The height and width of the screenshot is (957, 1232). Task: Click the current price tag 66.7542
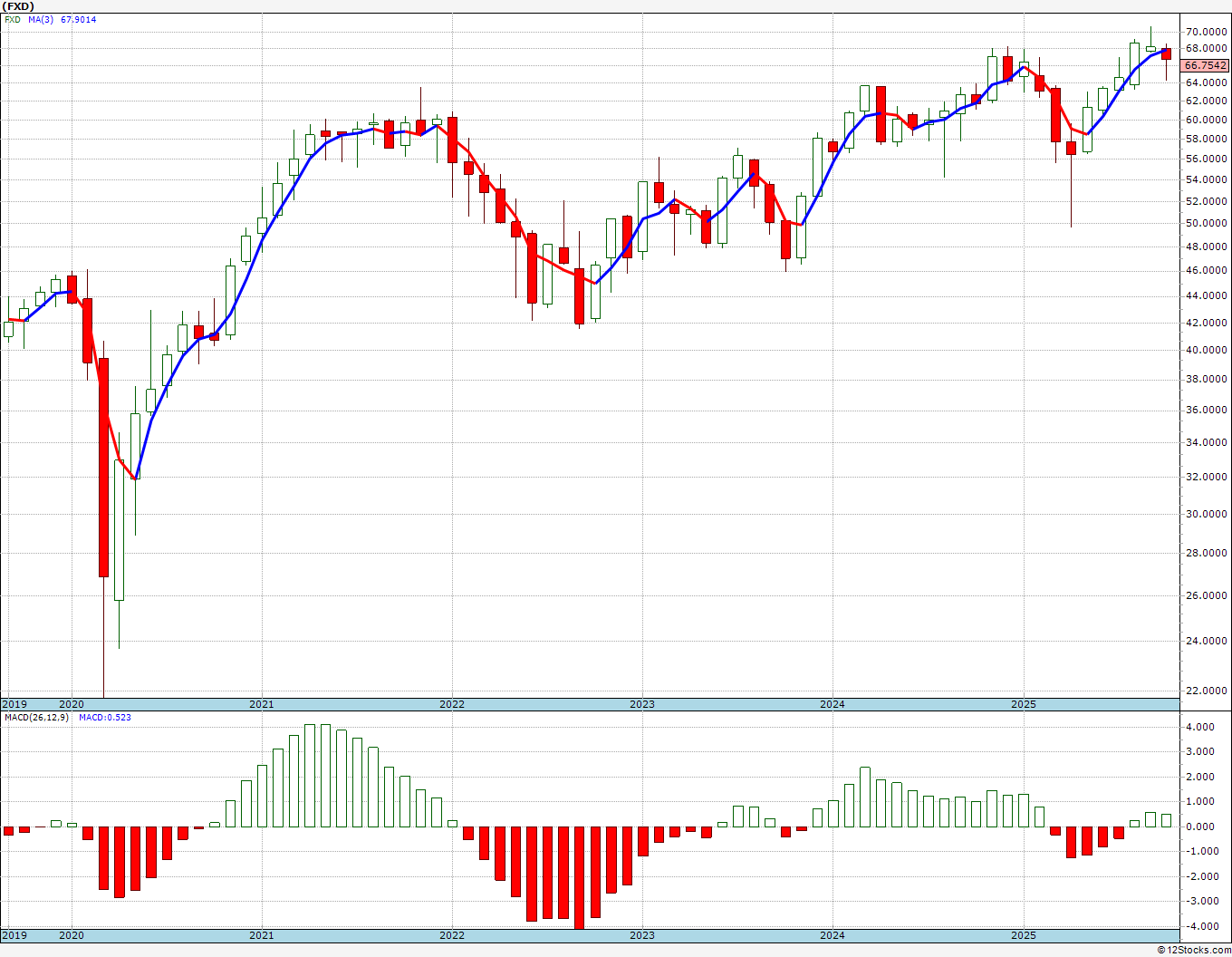click(1206, 65)
